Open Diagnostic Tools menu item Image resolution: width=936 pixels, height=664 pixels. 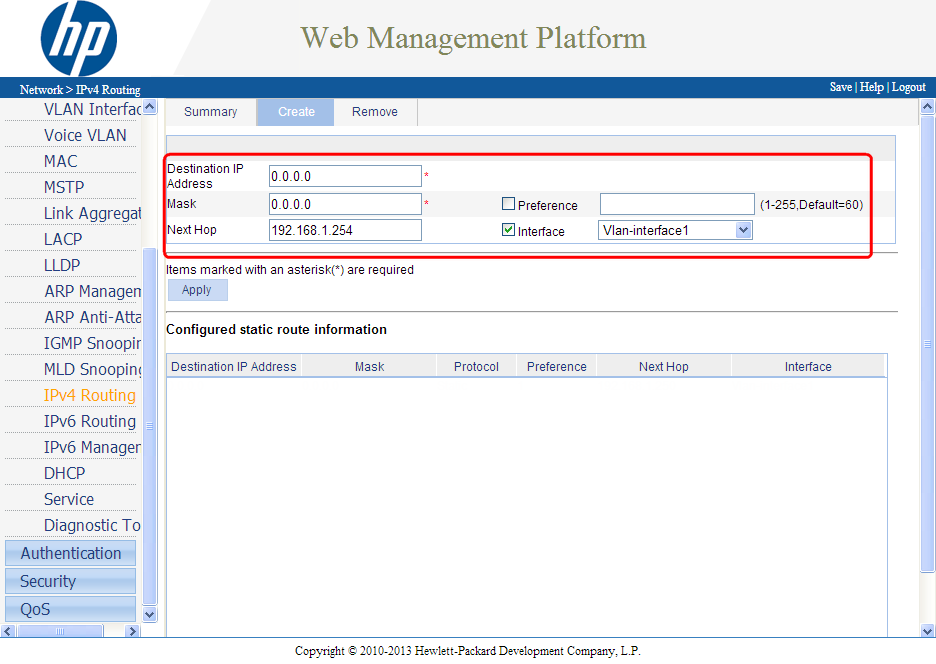click(x=92, y=525)
